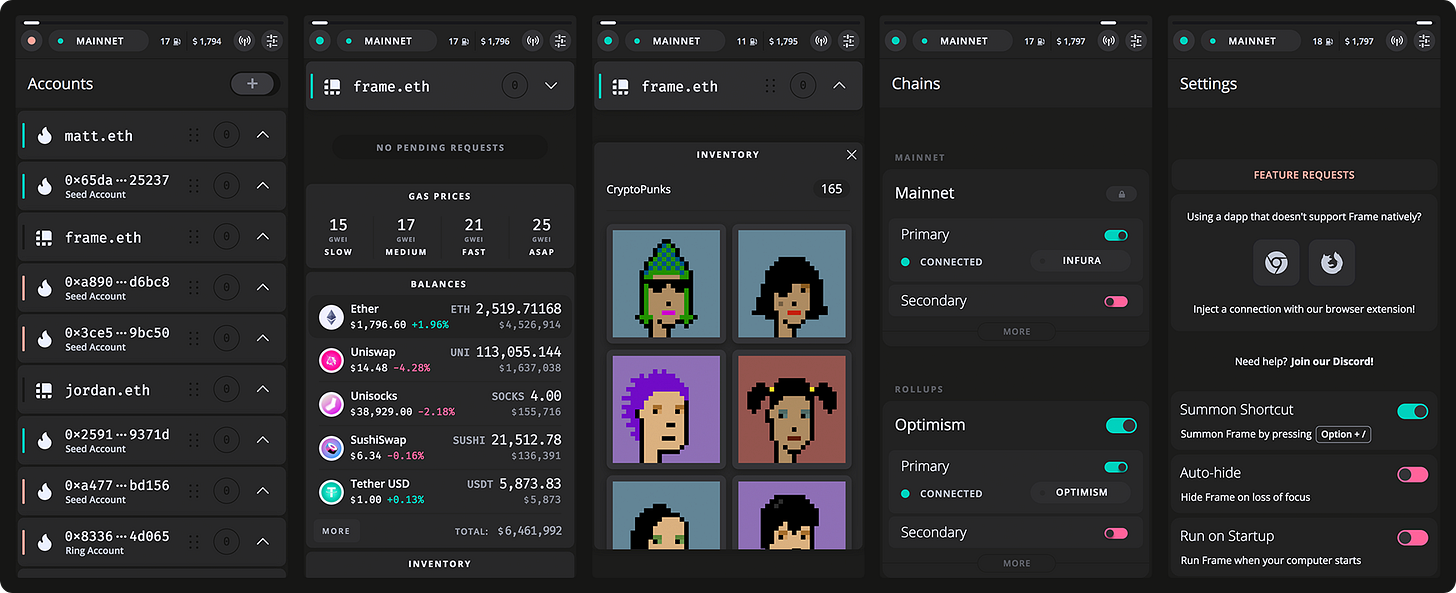Open request count badge on 0xa890…d6bc8 row
This screenshot has width=1456, height=593.
(x=226, y=287)
